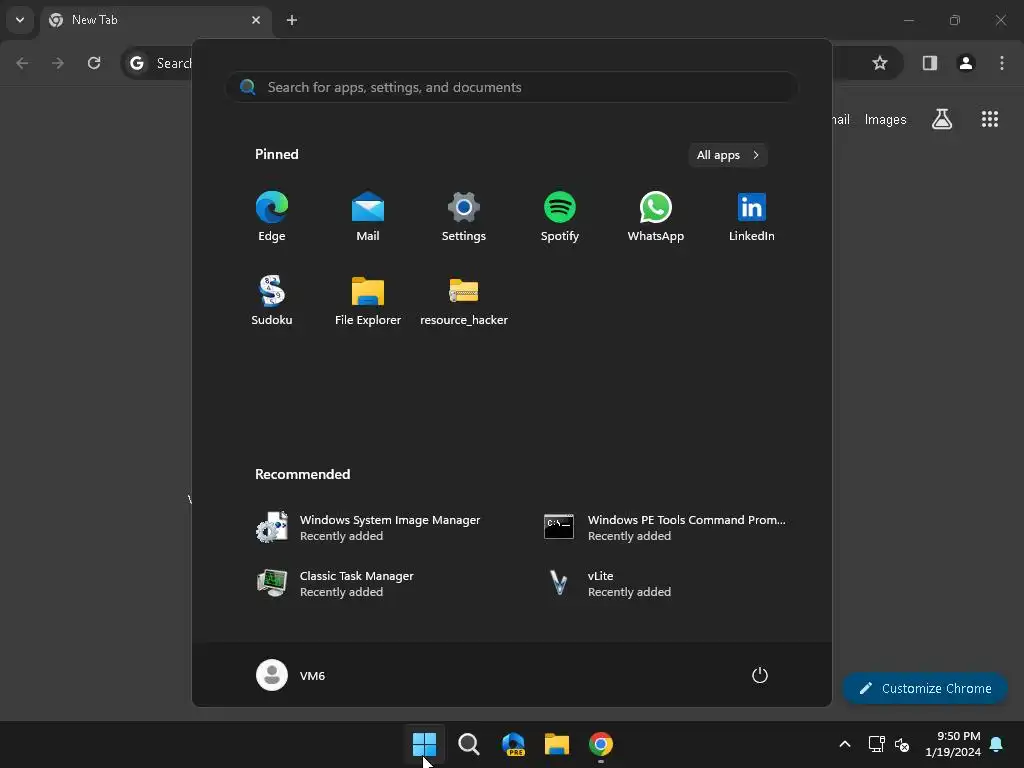Open the Sudoku game
Viewport: 1024px width, 768px height.
(272, 300)
